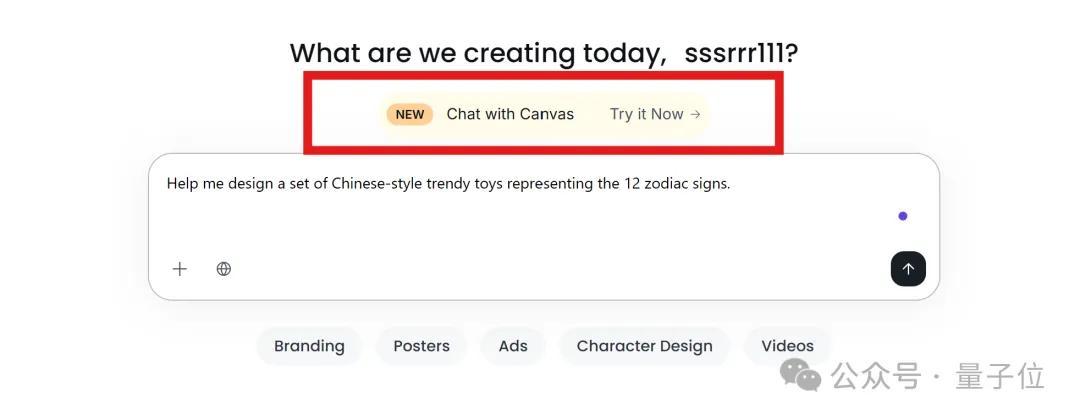This screenshot has width=1080, height=420.
Task: Choose the Videos category chip
Action: [787, 346]
